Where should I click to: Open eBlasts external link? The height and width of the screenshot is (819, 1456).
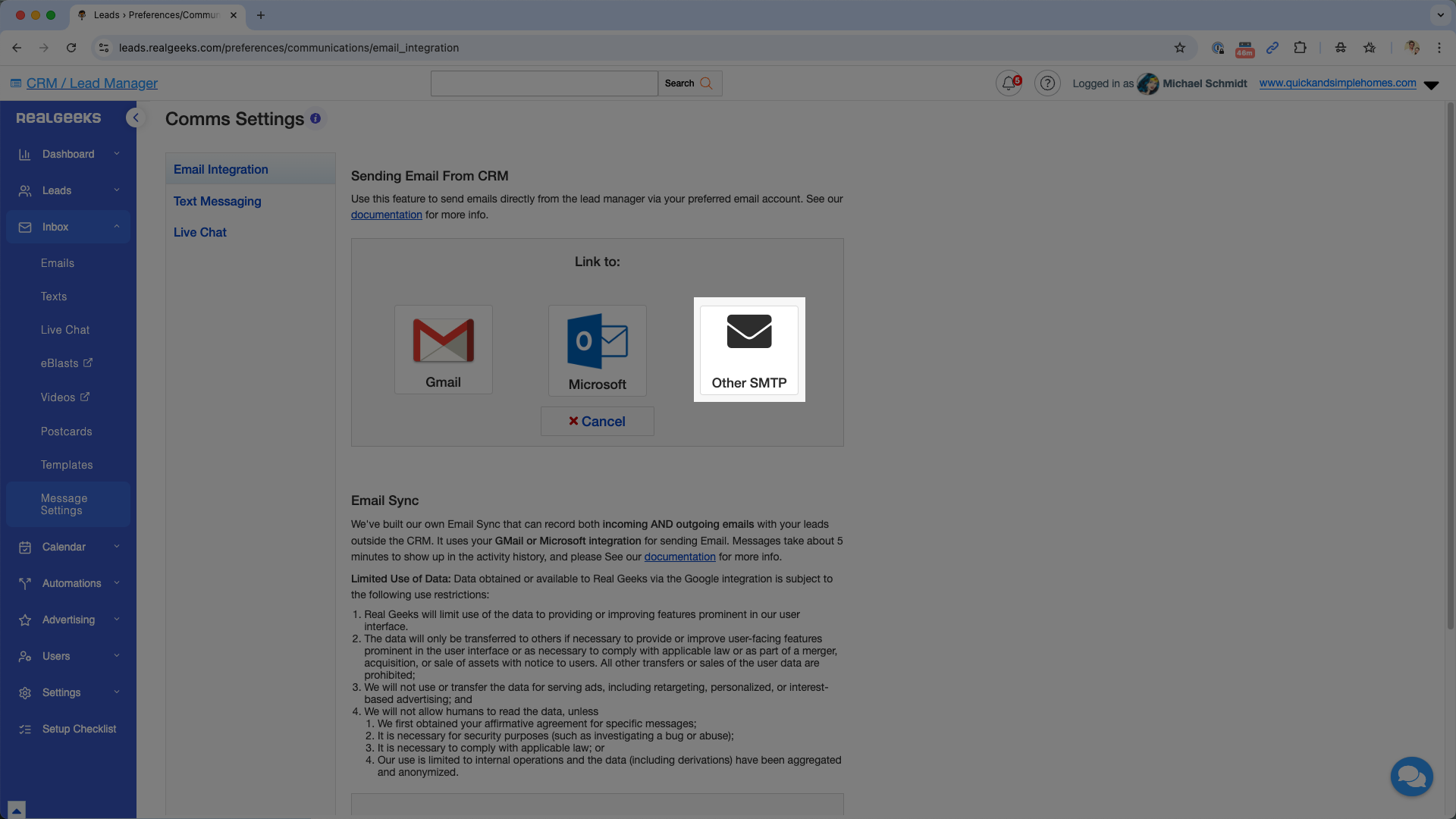(x=67, y=363)
